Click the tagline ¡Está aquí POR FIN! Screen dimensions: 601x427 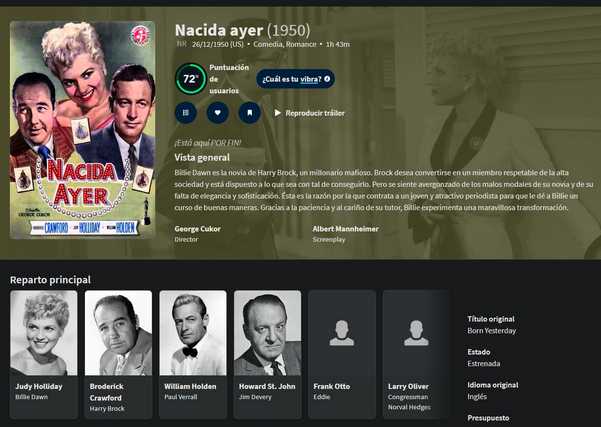pyautogui.click(x=208, y=143)
